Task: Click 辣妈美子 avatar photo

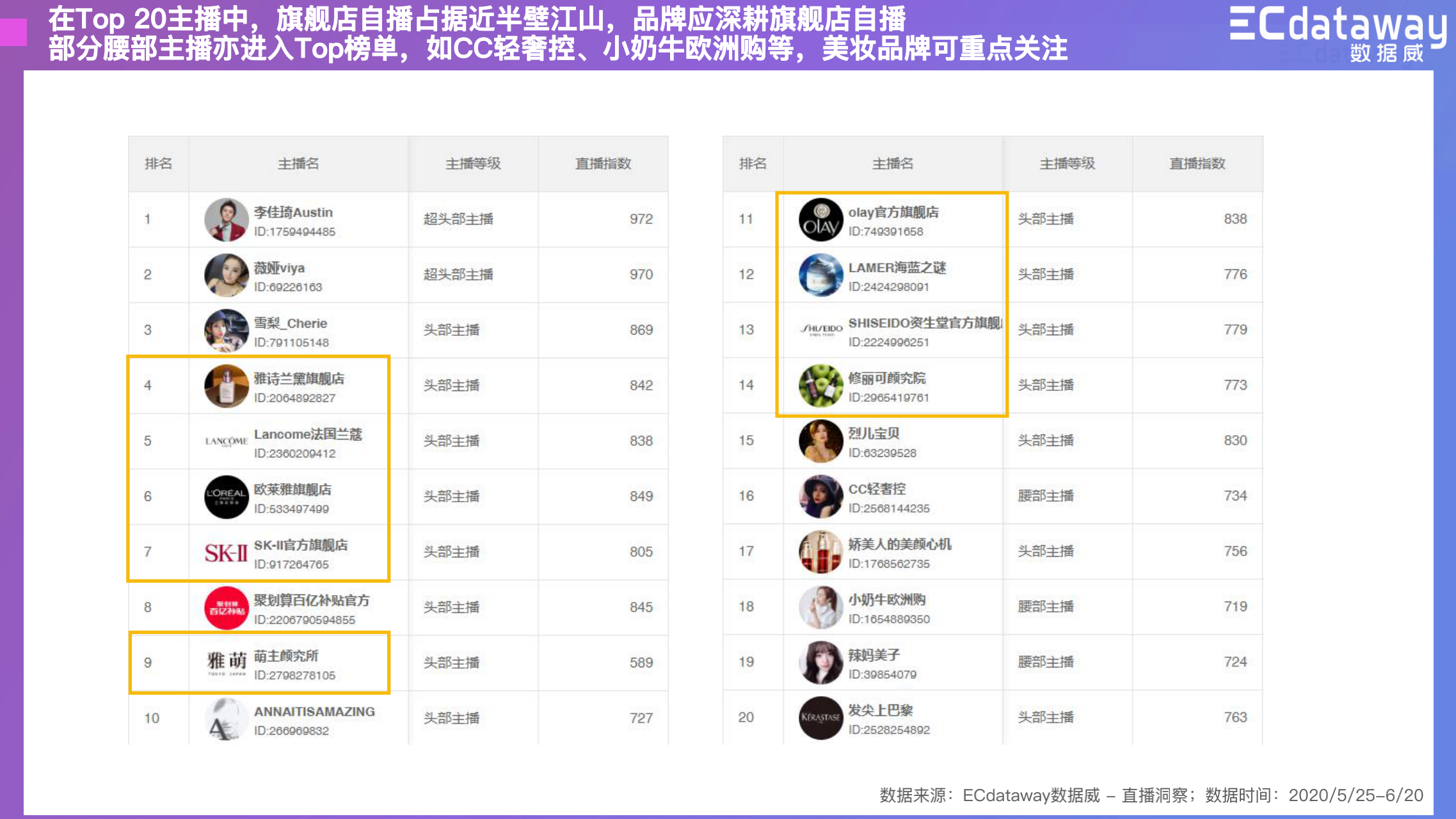Action: pos(820,663)
